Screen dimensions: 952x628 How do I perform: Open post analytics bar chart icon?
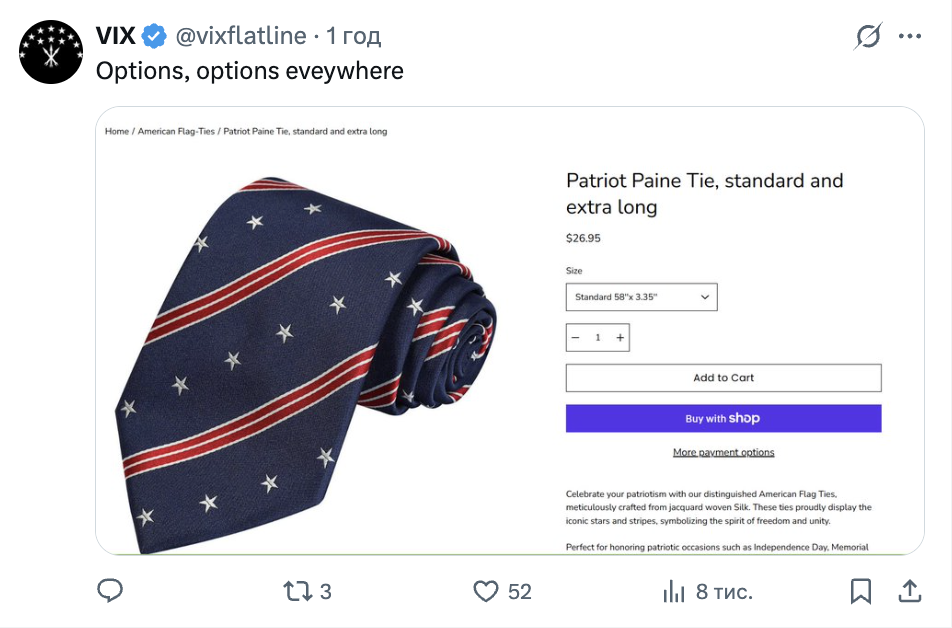(674, 591)
